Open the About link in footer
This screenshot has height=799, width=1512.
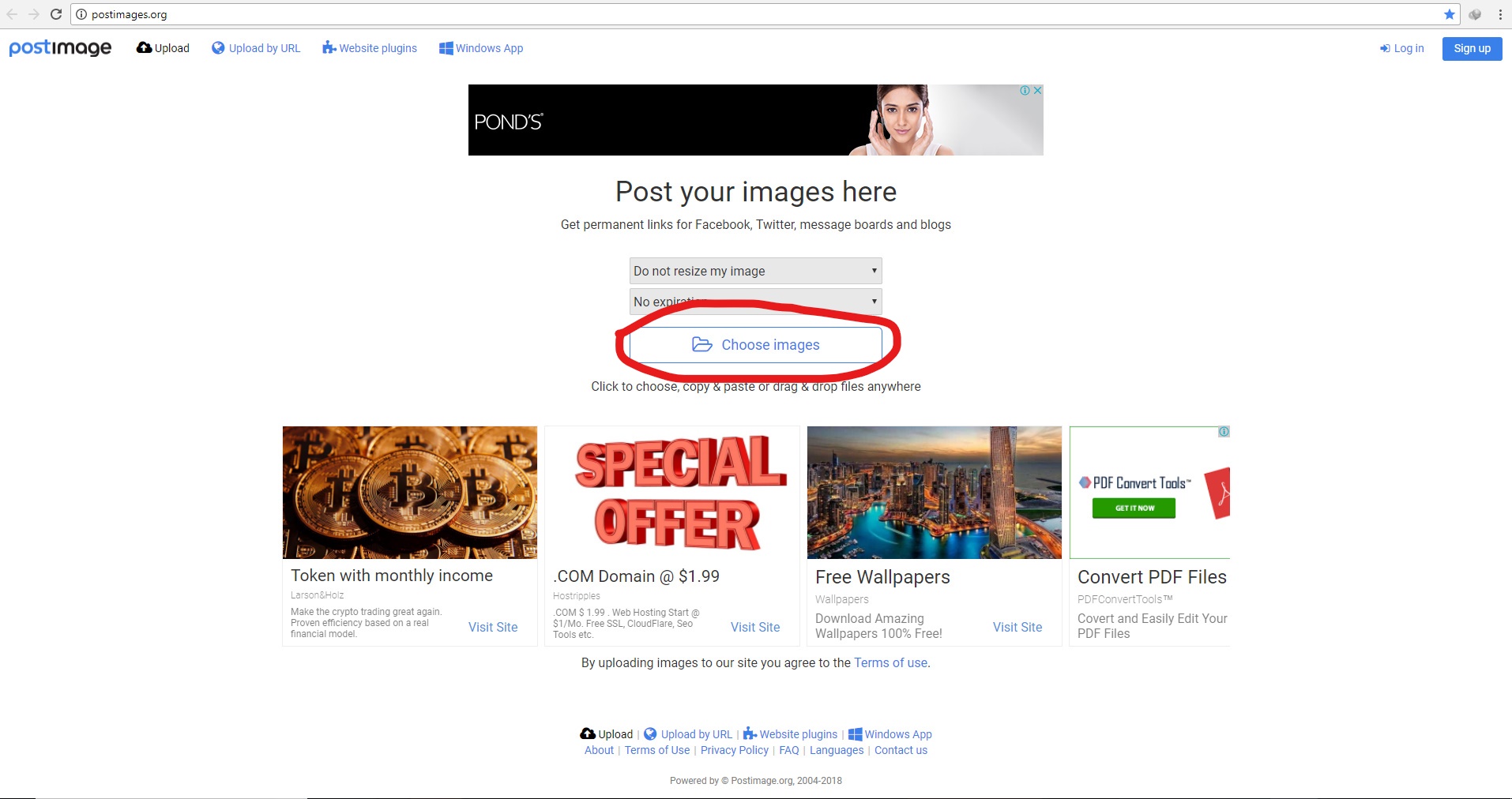pos(599,750)
